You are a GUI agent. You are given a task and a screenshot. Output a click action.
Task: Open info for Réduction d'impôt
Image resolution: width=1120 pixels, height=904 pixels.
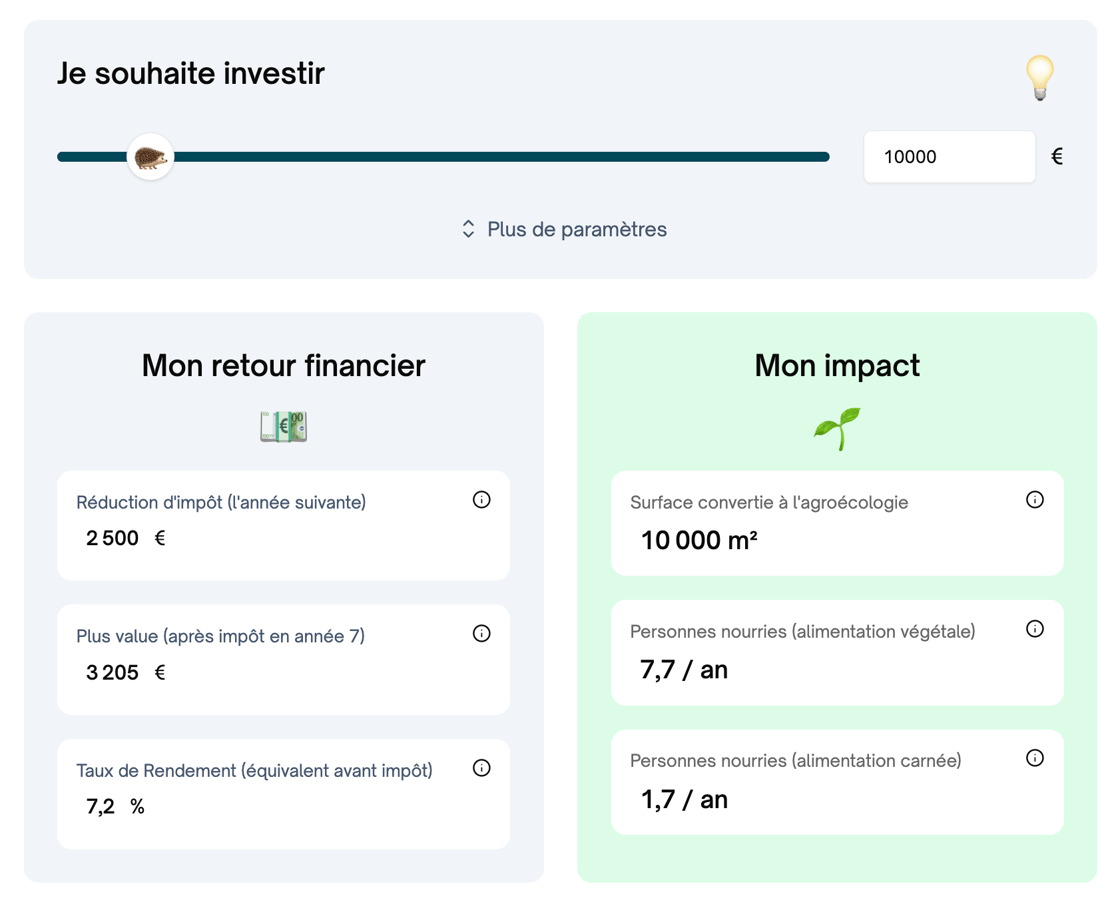(481, 500)
